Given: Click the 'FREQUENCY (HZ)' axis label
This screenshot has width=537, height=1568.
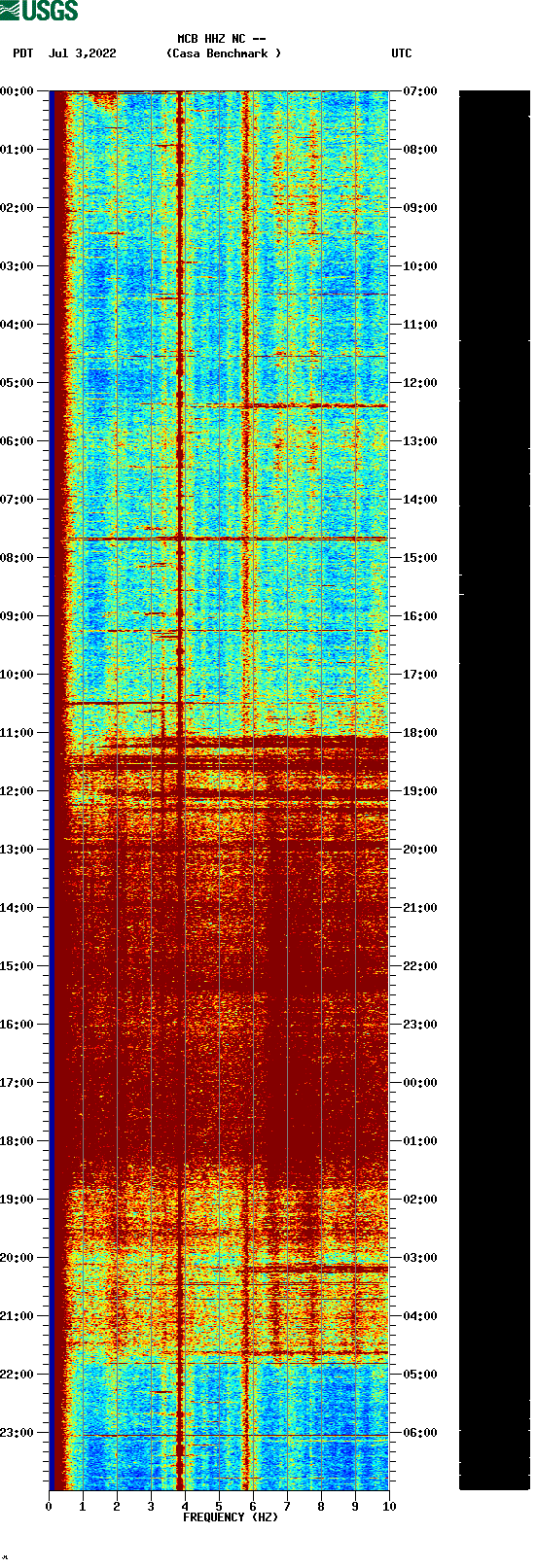Looking at the screenshot, I should click(x=231, y=1516).
